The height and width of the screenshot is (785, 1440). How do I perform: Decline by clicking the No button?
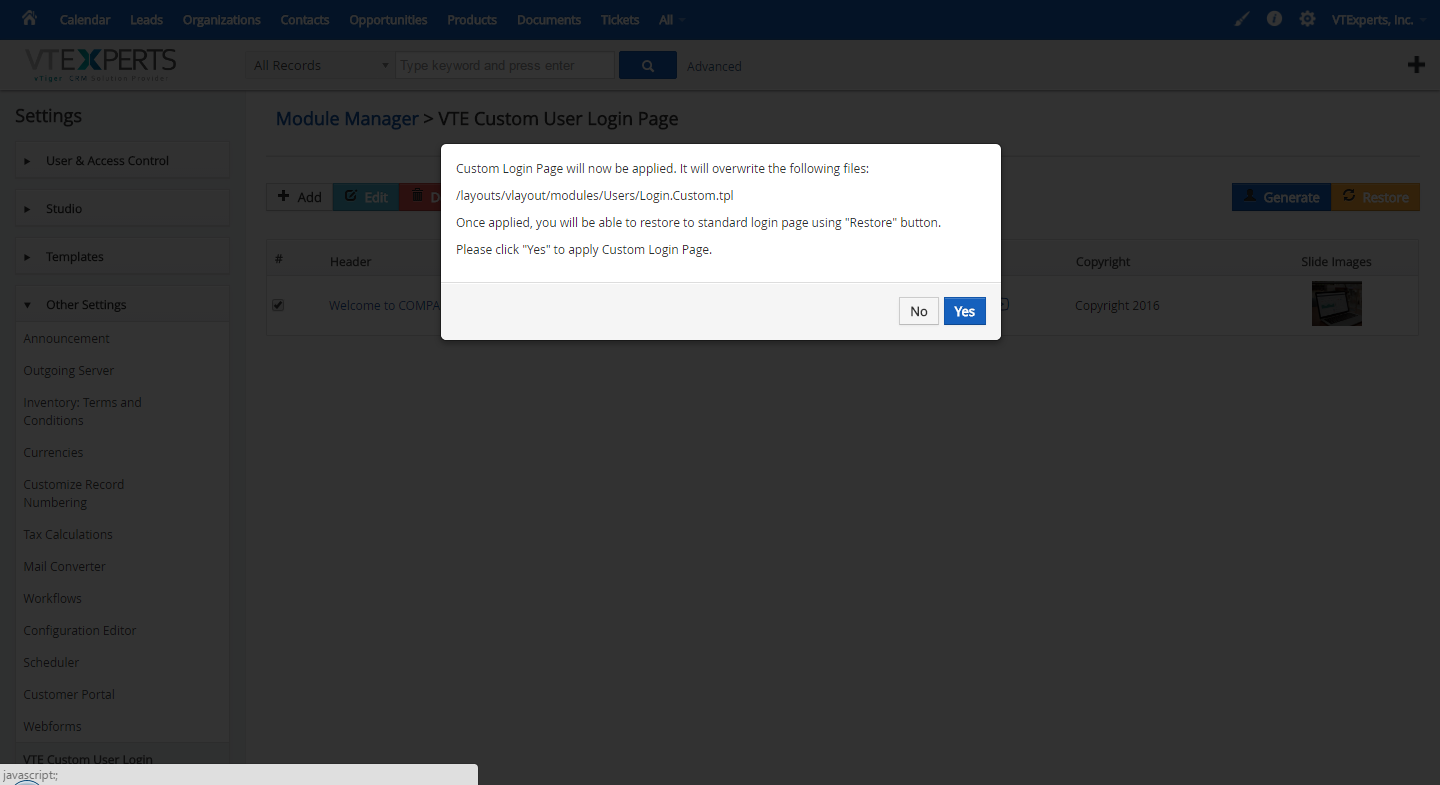click(918, 311)
